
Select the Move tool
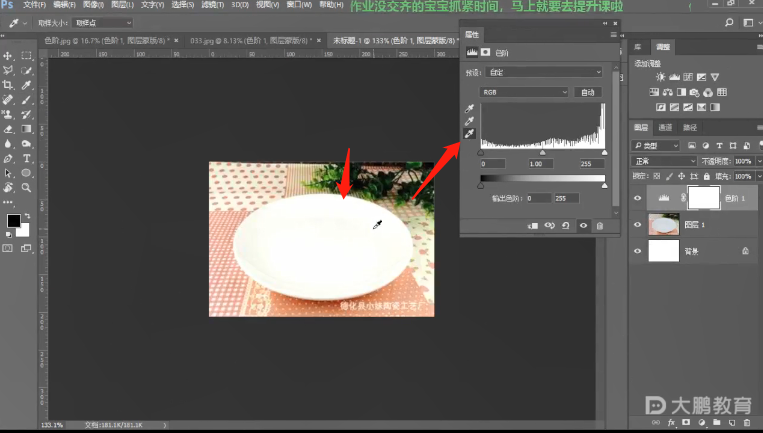point(8,55)
